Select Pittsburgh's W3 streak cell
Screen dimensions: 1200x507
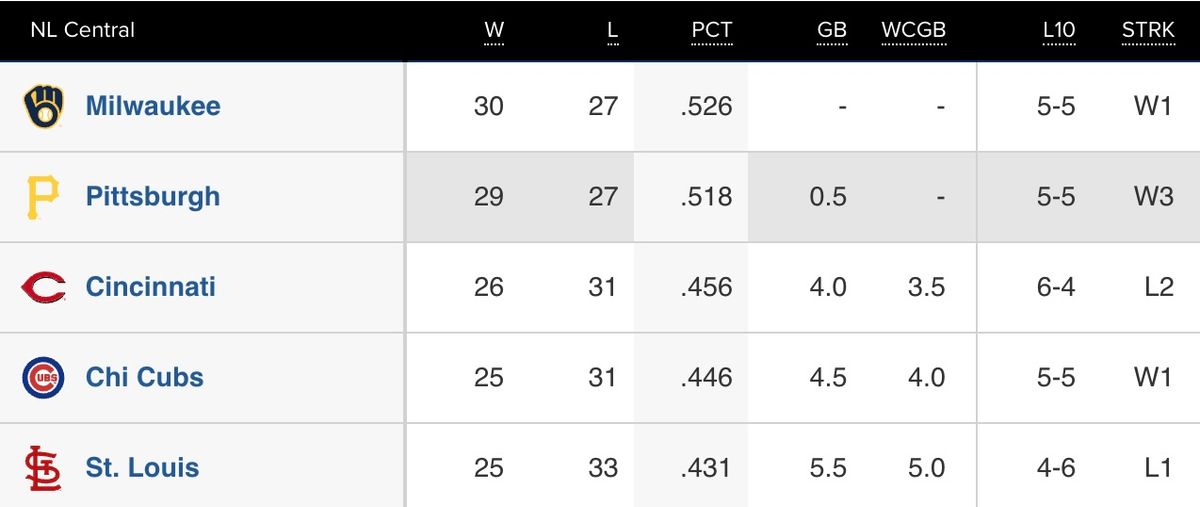coord(1153,196)
